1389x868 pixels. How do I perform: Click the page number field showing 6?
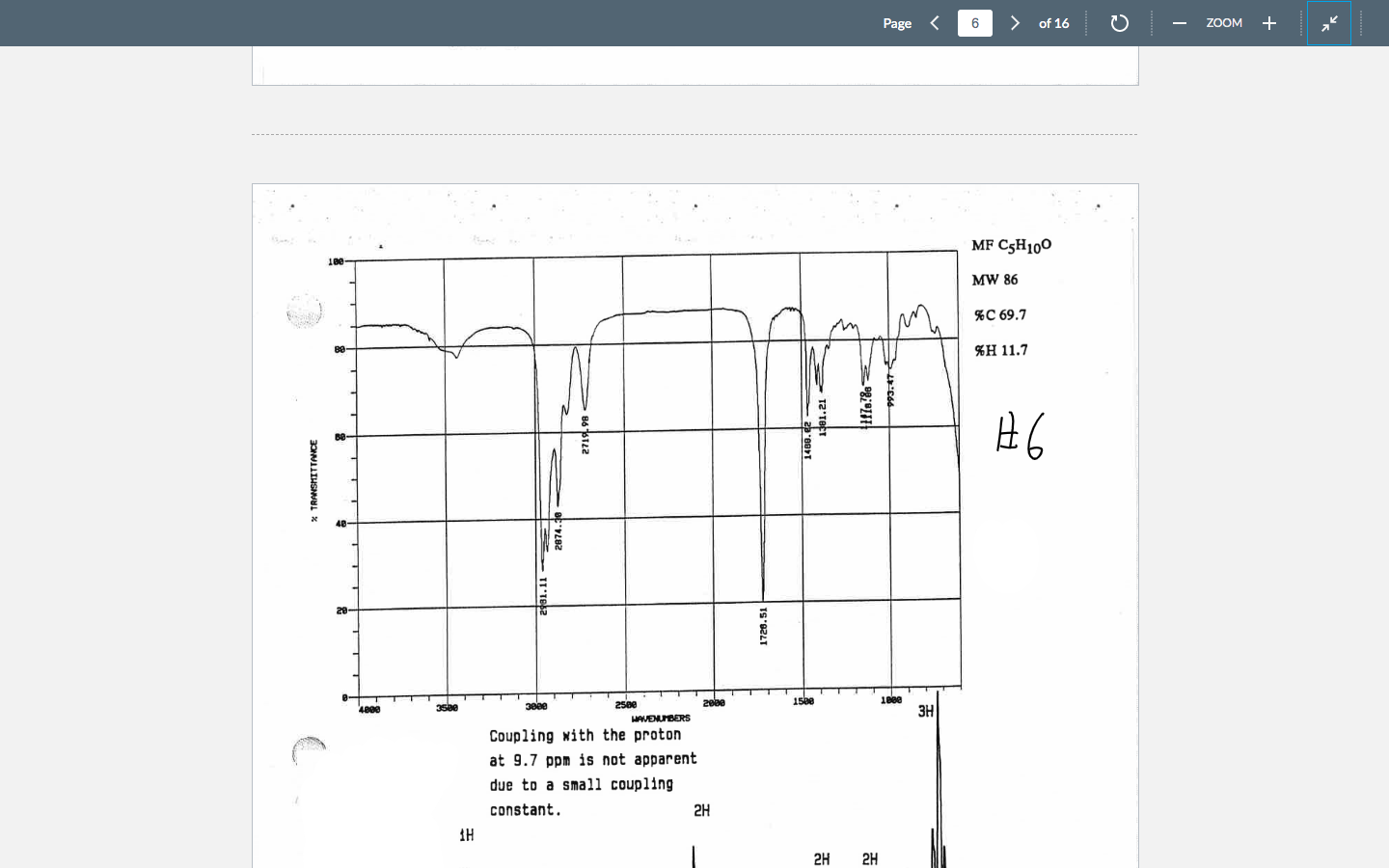974,23
